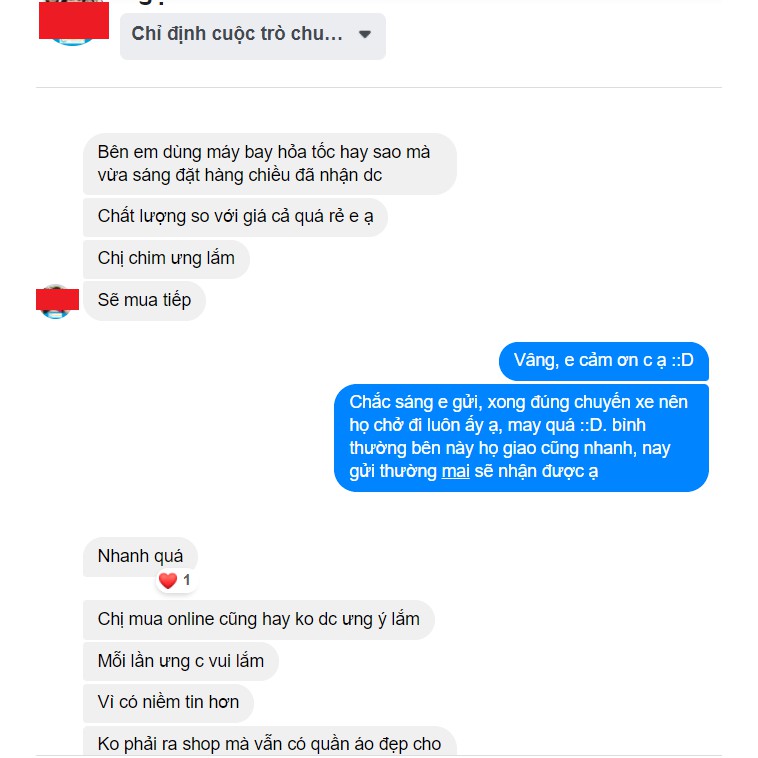Click the 'Chị chim ưng lắm' bubble
This screenshot has height=758, width=758.
pos(166,259)
